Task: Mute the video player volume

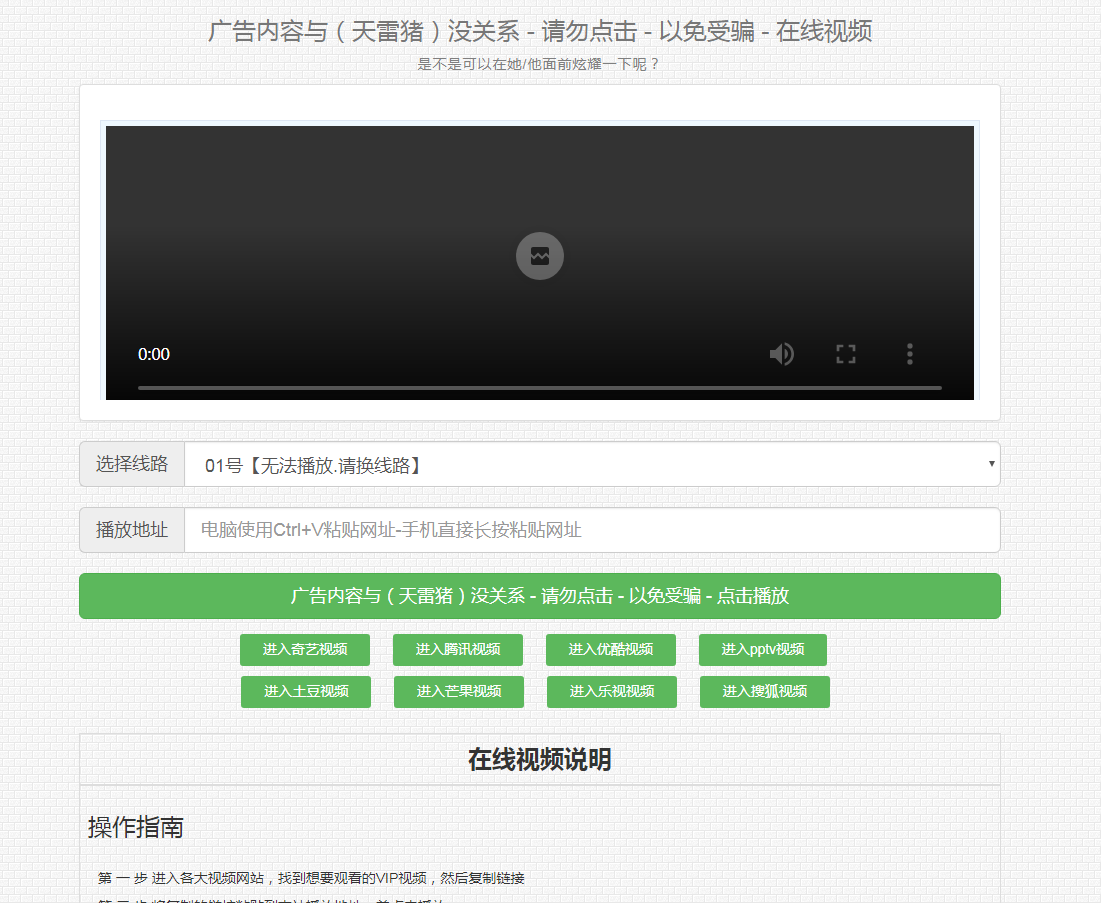Action: pyautogui.click(x=782, y=354)
